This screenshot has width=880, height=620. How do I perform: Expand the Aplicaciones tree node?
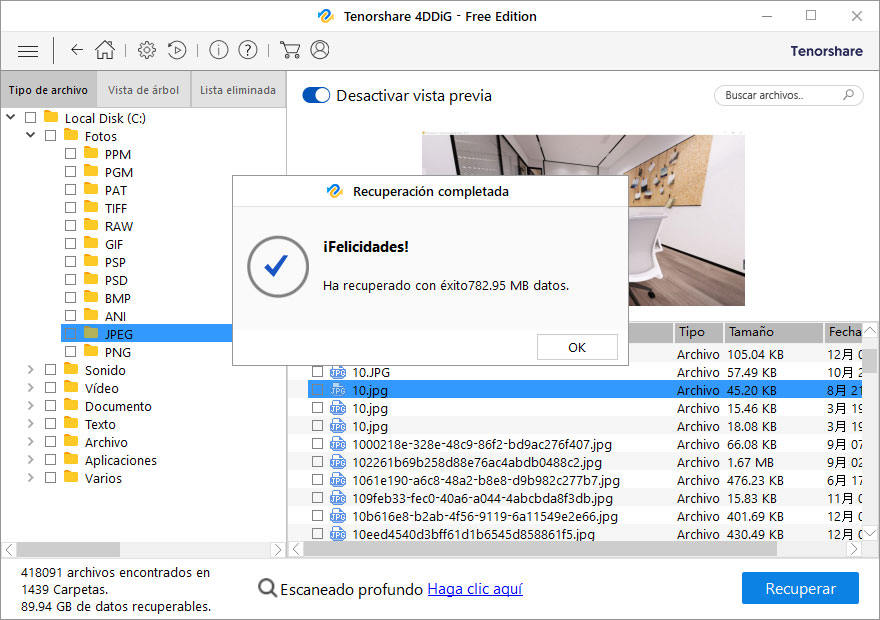(x=31, y=460)
